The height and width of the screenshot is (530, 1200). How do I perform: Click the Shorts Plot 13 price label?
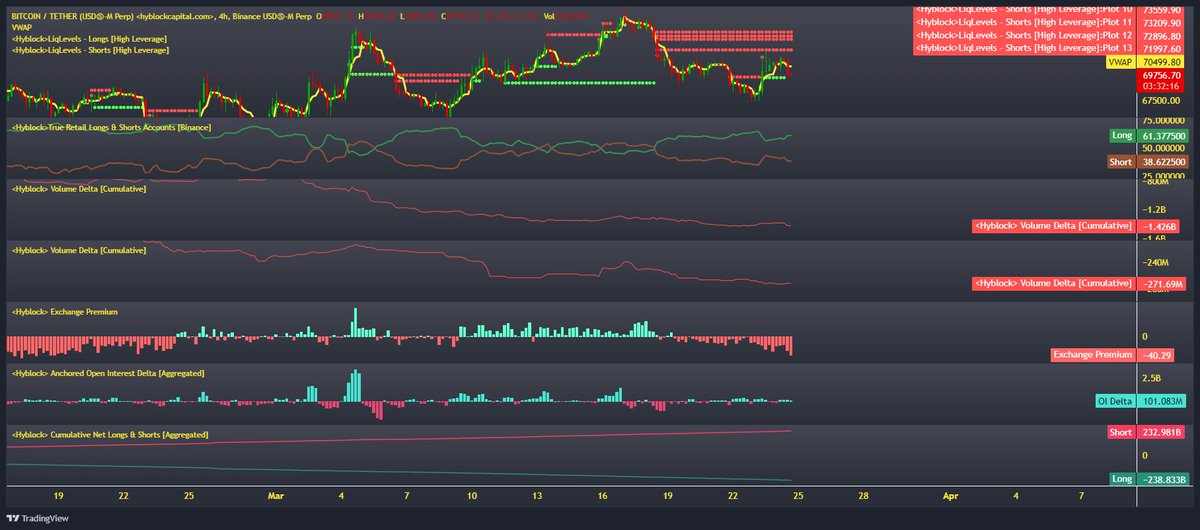[x=1024, y=47]
